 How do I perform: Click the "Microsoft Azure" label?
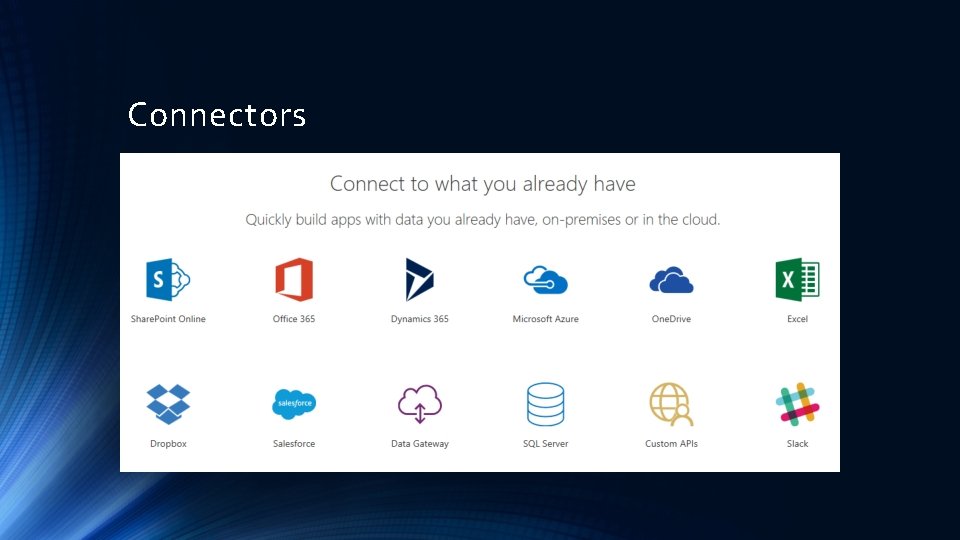[546, 319]
